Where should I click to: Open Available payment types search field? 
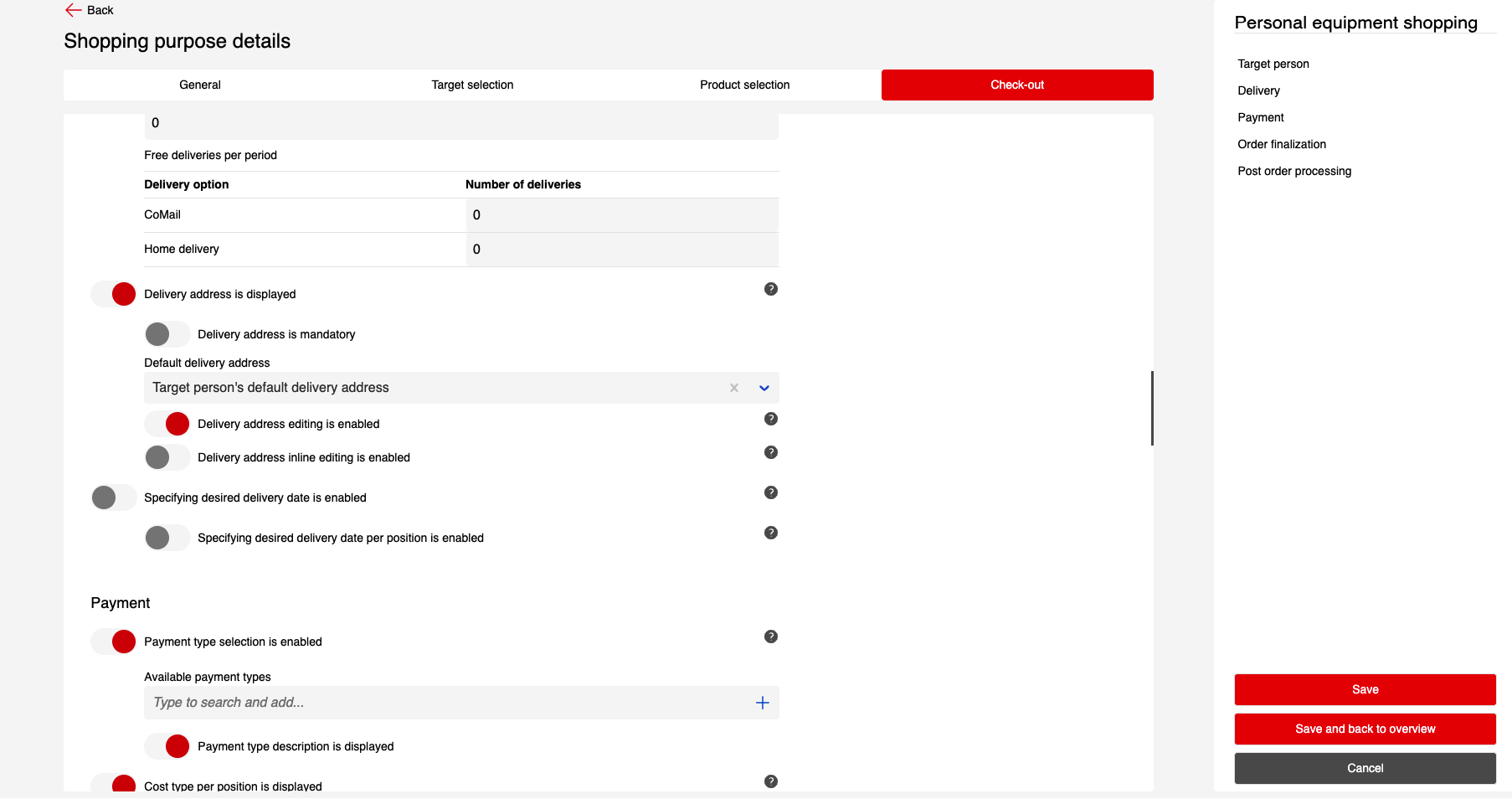coord(448,703)
